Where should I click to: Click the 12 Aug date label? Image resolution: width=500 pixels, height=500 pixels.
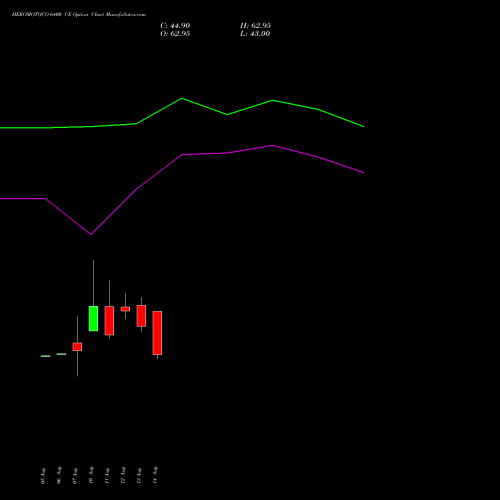pyautogui.click(x=123, y=475)
